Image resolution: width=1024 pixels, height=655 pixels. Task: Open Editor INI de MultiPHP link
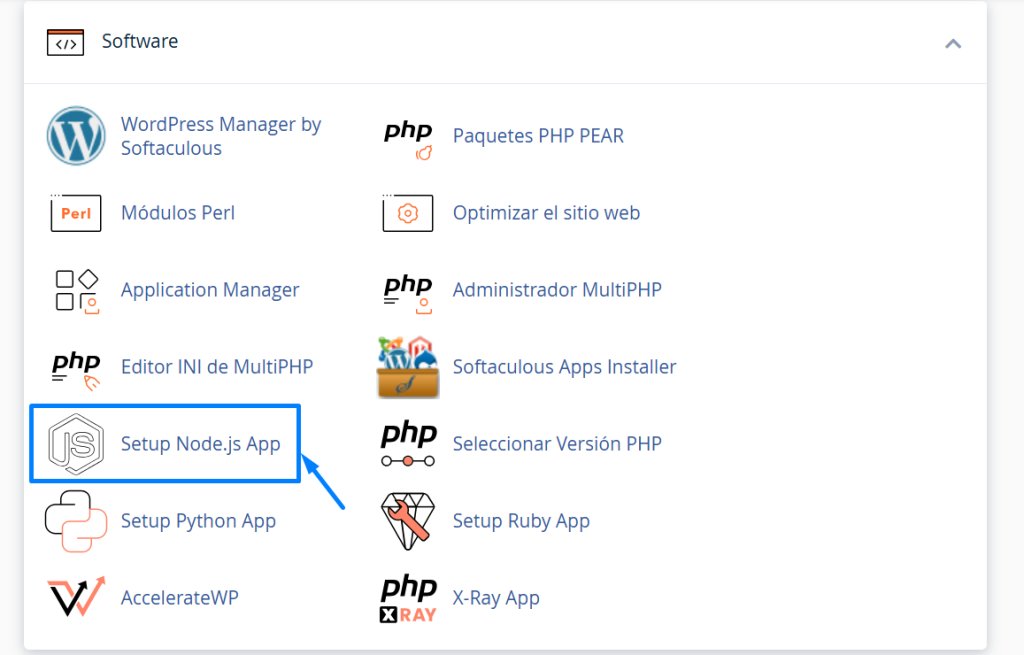pyautogui.click(x=217, y=367)
